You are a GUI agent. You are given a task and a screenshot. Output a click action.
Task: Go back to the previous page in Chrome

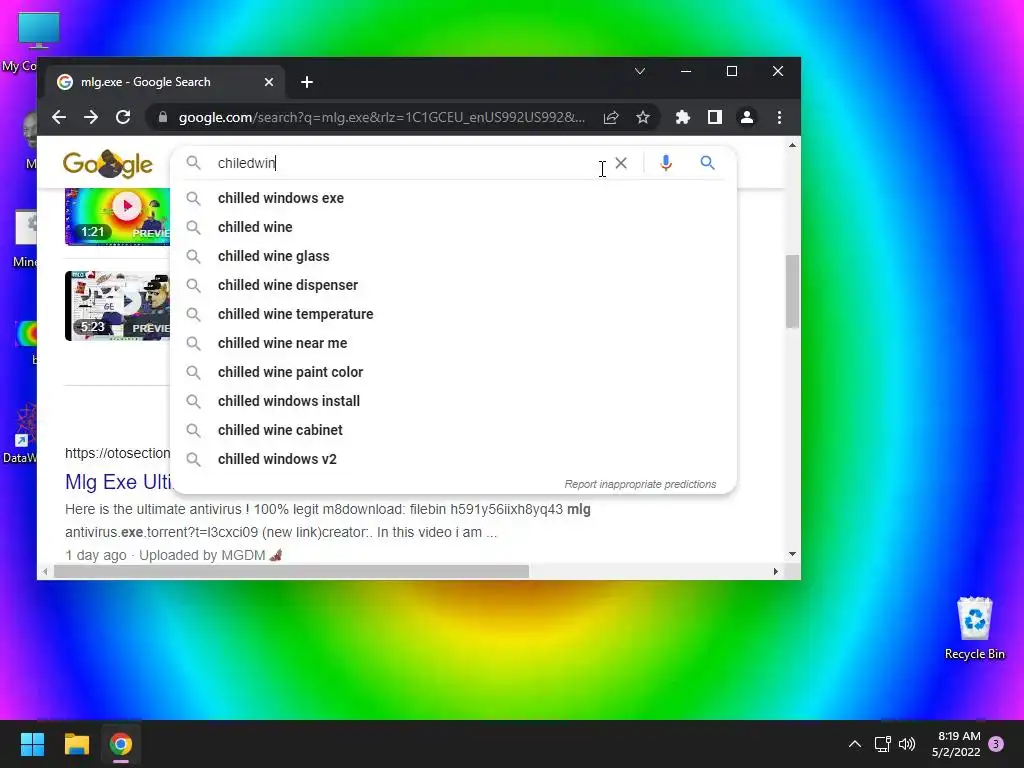tap(59, 118)
